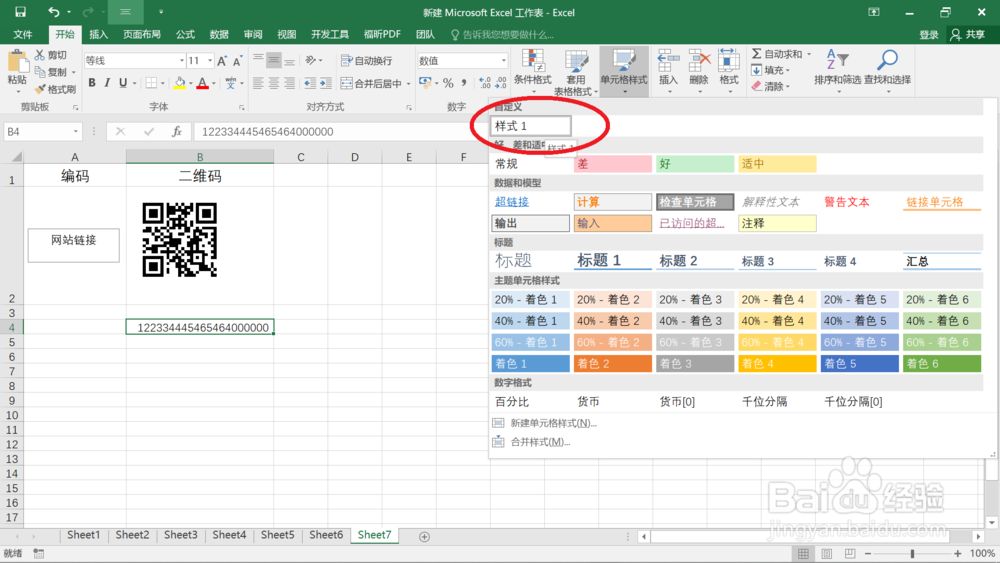This screenshot has width=1000, height=563.
Task: Open the AutoSum dropdown arrow
Action: pyautogui.click(x=809, y=54)
